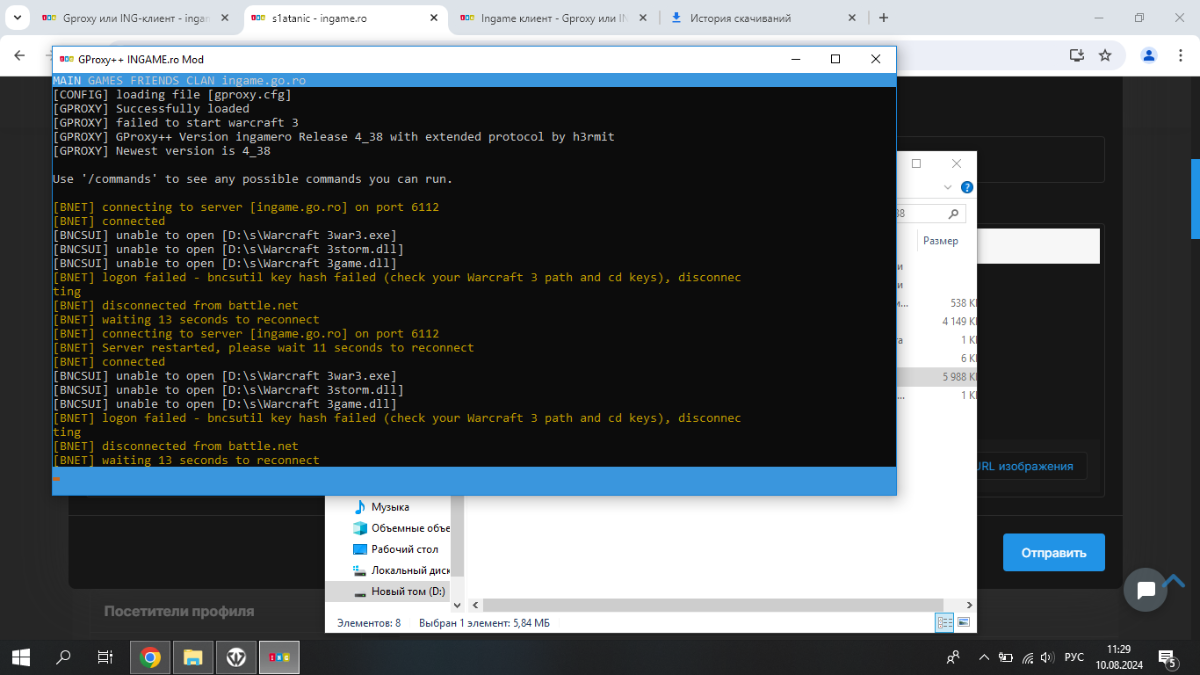The height and width of the screenshot is (675, 1200).
Task: Open the new tab plus button
Action: point(883,18)
